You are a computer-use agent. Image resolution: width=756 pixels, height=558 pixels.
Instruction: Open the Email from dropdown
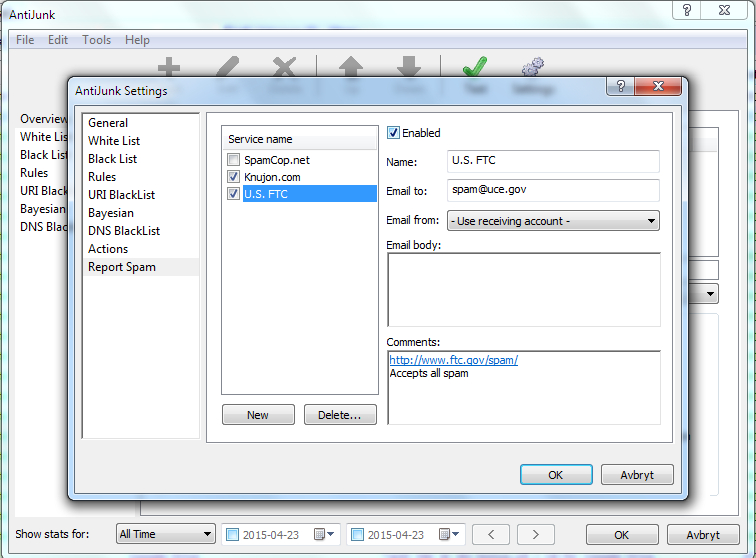click(x=553, y=221)
